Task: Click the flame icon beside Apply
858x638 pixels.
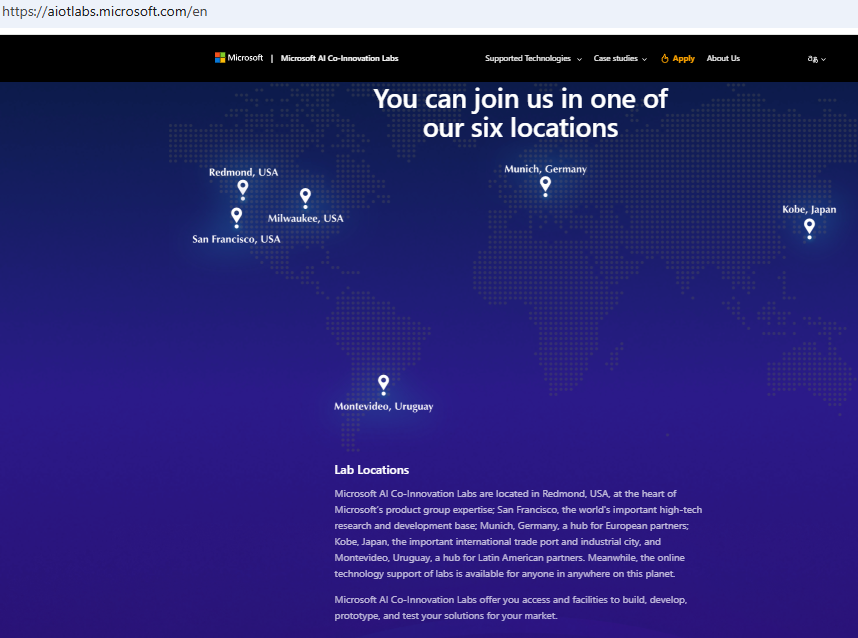Action: click(x=665, y=59)
